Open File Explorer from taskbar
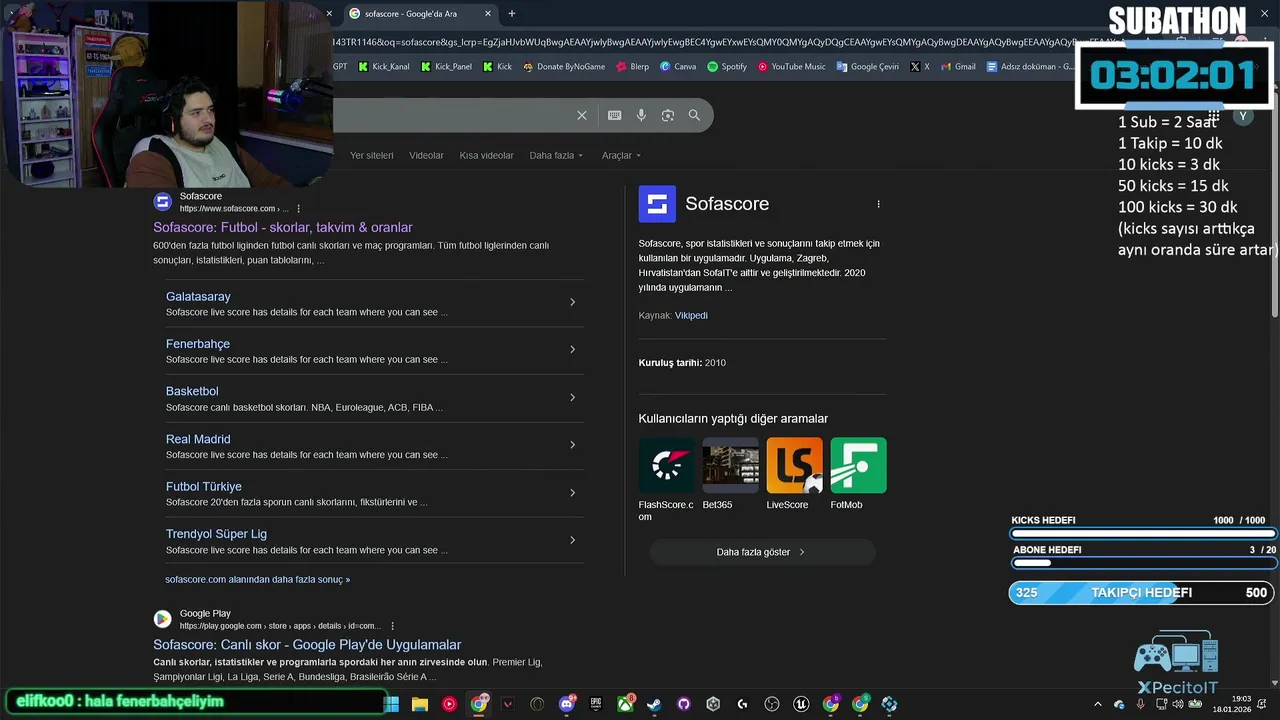Viewport: 1280px width, 720px height. point(420,704)
